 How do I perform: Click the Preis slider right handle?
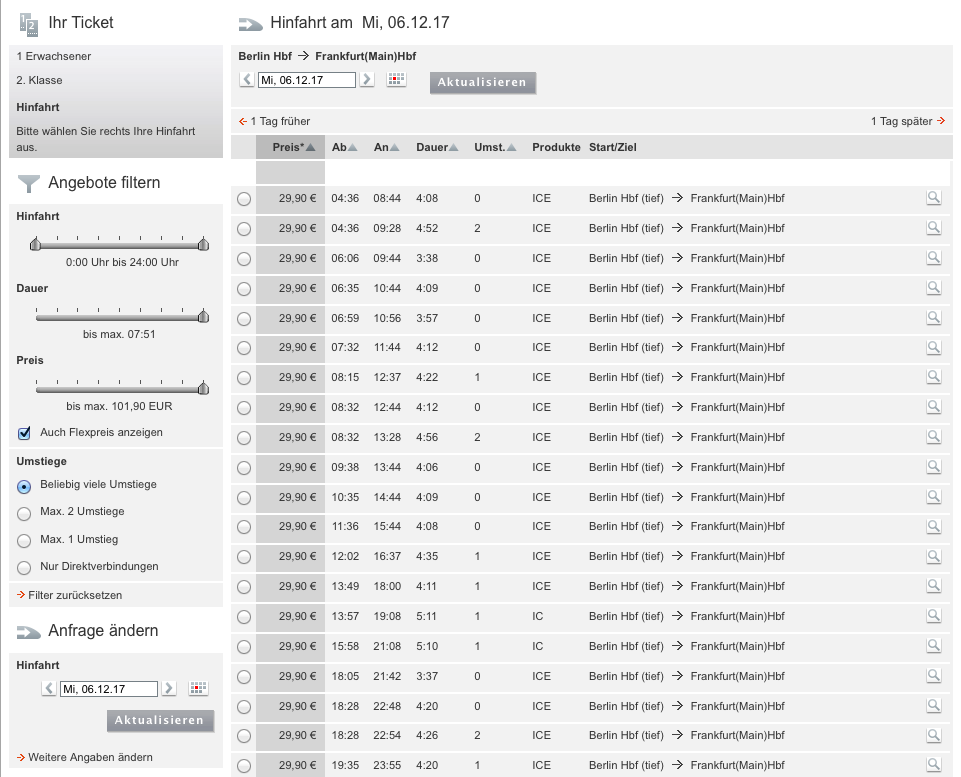(203, 388)
